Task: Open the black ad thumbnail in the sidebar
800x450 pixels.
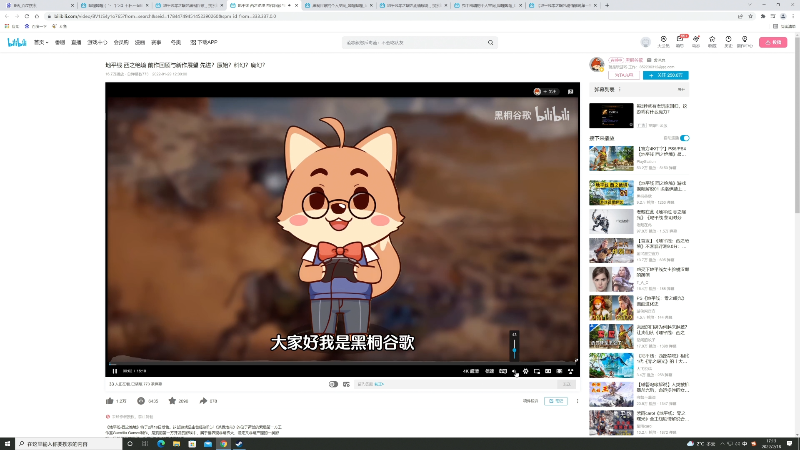Action: click(611, 115)
